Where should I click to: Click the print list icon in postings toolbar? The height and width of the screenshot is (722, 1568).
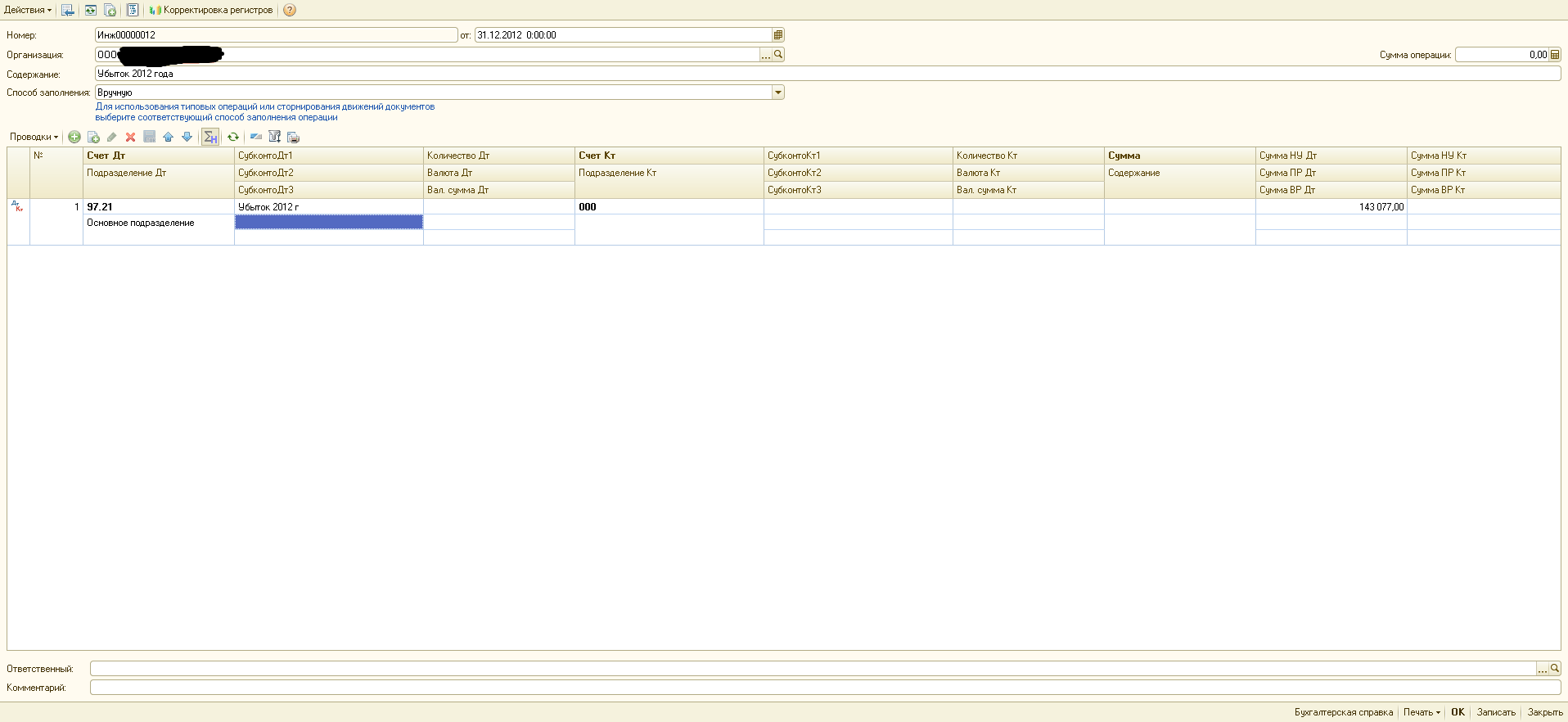click(x=294, y=137)
